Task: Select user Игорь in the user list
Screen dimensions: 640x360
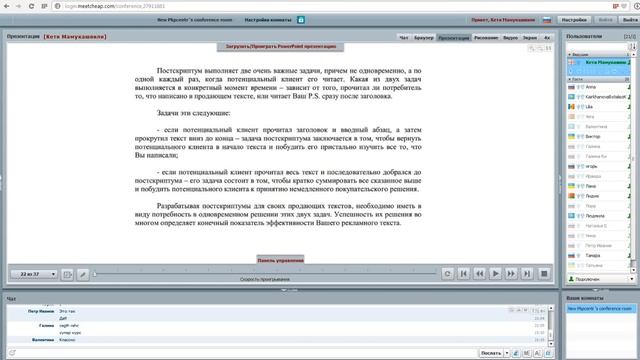Action: (x=598, y=166)
